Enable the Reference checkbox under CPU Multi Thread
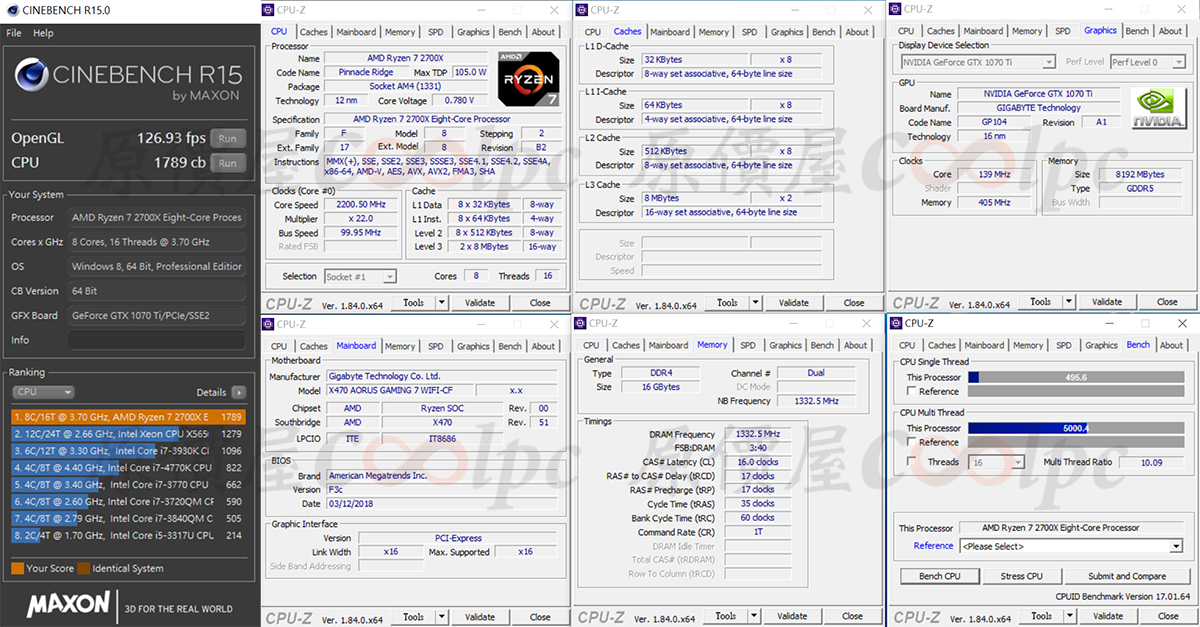 click(911, 442)
